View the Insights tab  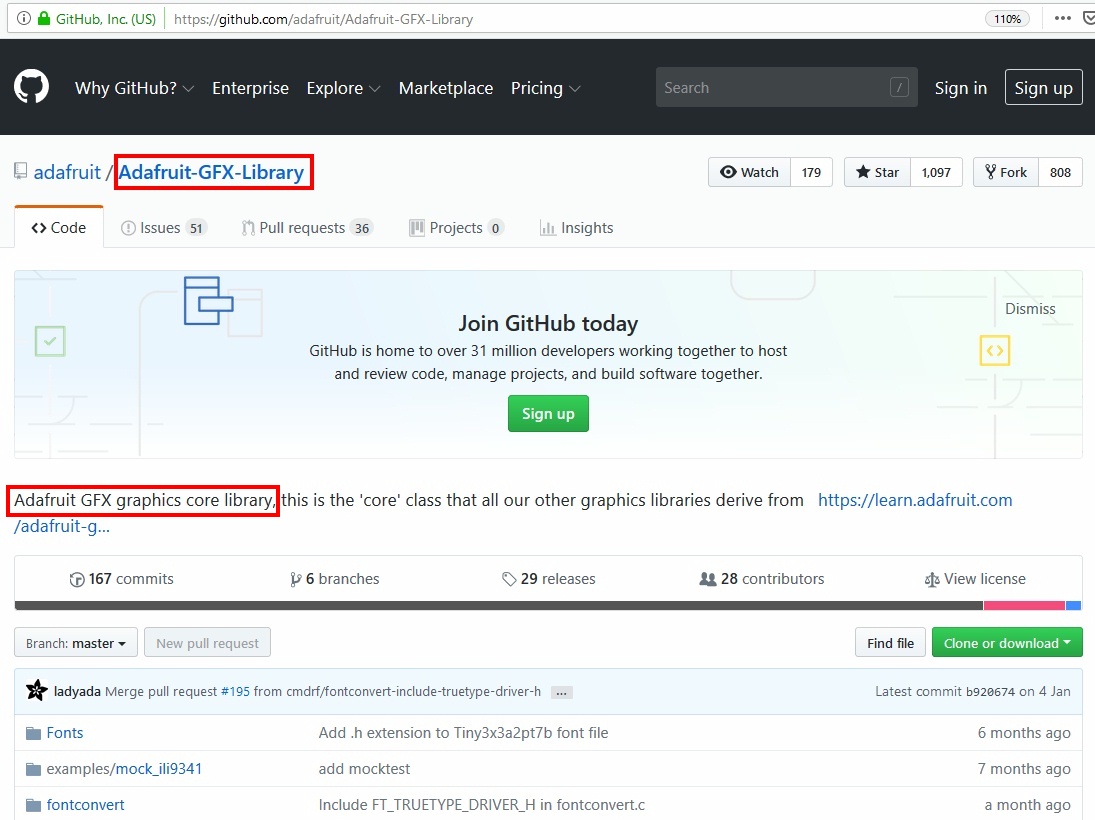pos(576,228)
